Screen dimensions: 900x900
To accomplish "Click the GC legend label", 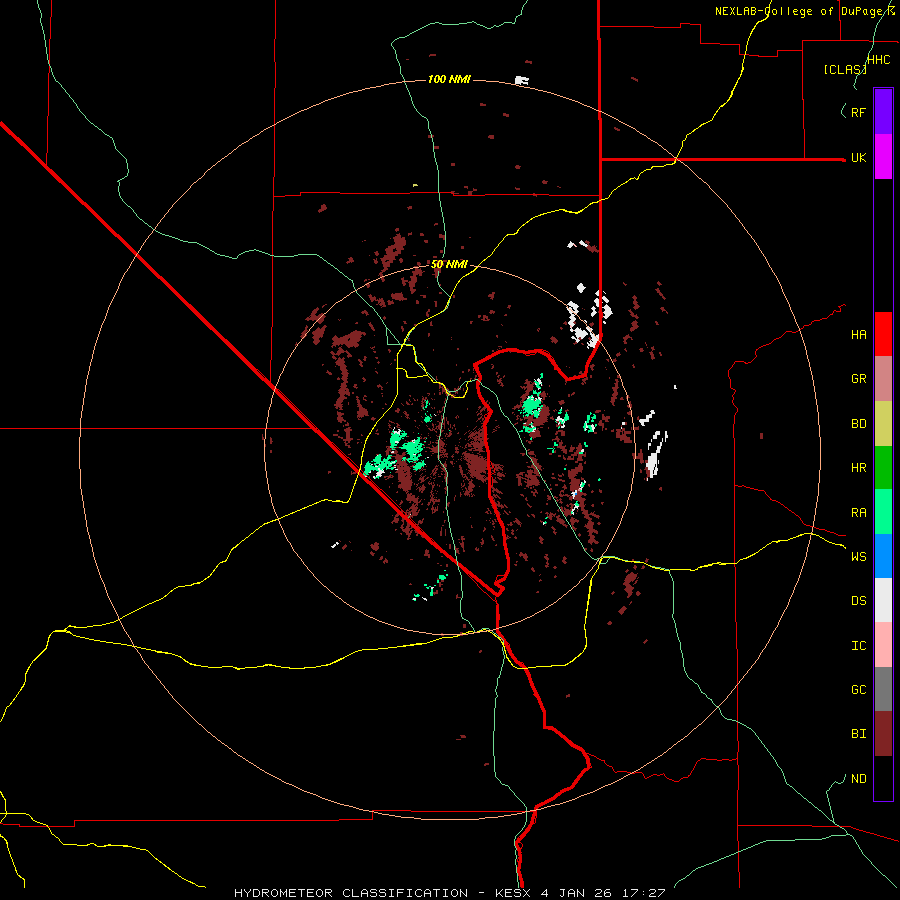I will pyautogui.click(x=858, y=690).
